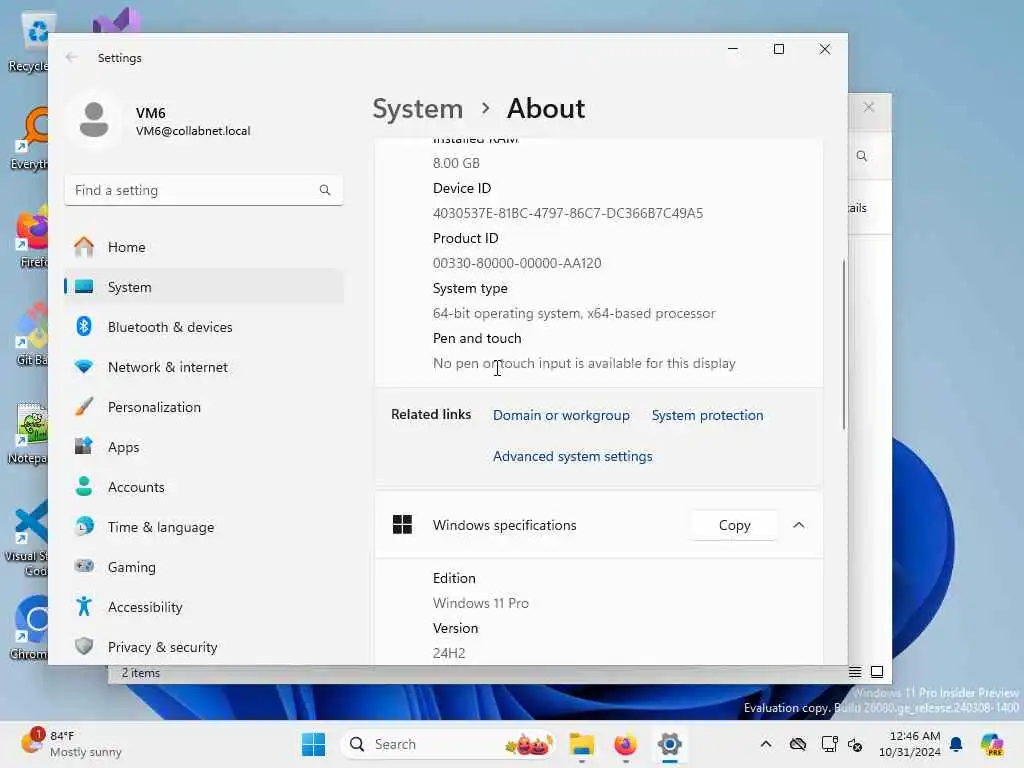Click the Gaming controller icon
Viewport: 1024px width, 768px height.
tap(84, 566)
